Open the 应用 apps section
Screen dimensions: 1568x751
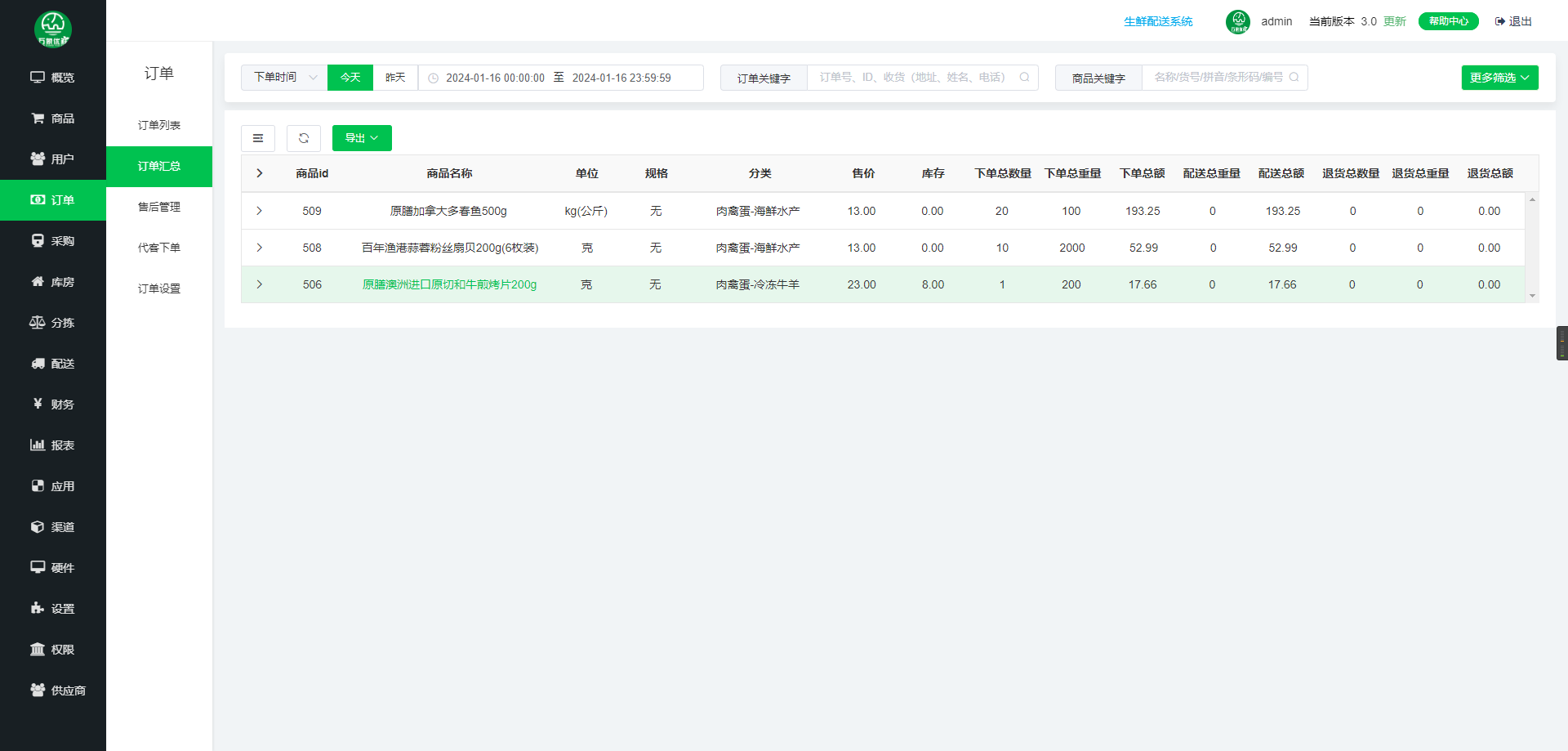pyautogui.click(x=53, y=486)
